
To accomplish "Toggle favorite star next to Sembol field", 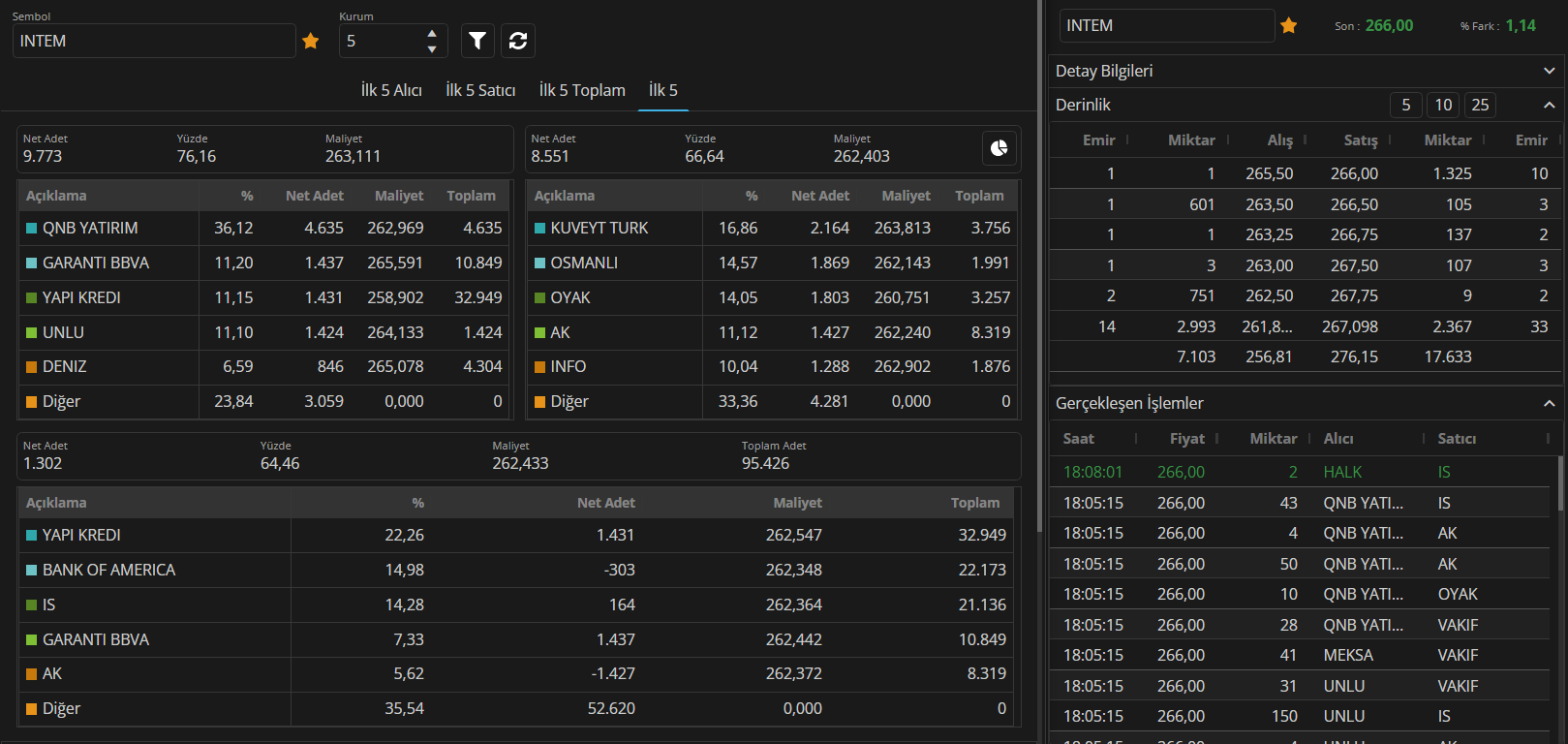I will 311,41.
